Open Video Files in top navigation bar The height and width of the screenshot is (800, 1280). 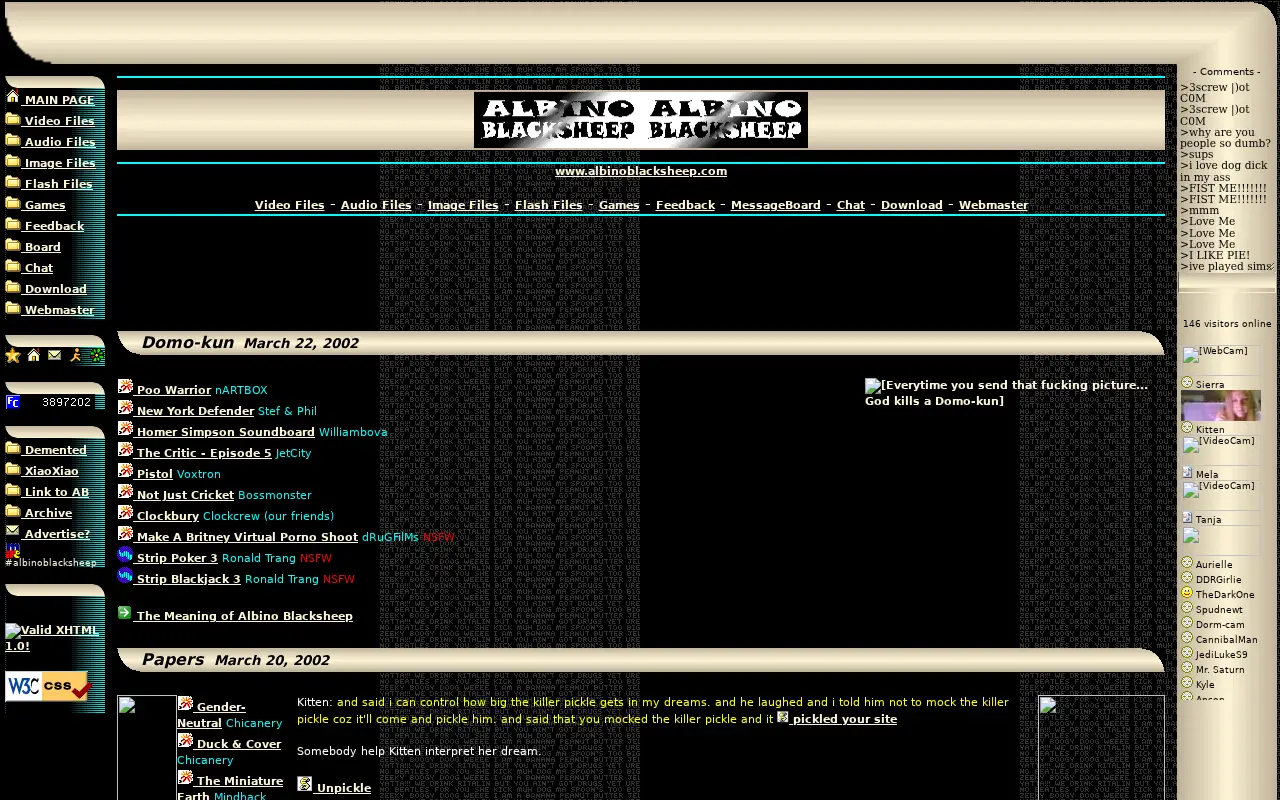(289, 205)
